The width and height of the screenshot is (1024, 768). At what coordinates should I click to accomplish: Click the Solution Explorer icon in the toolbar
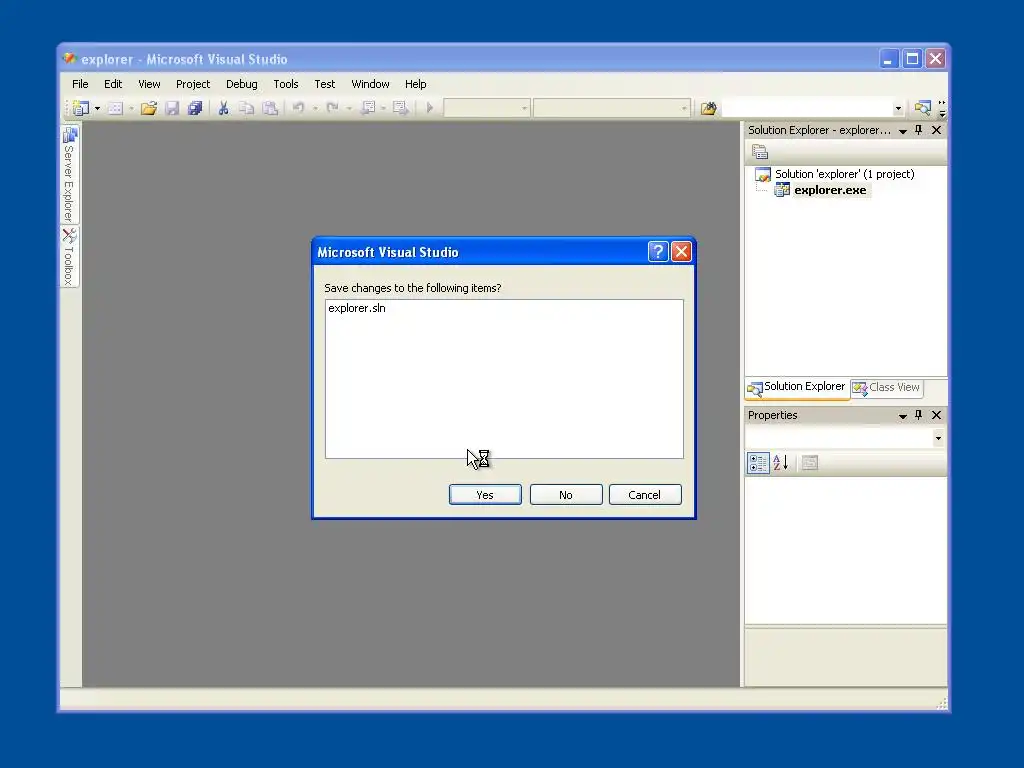coord(923,108)
